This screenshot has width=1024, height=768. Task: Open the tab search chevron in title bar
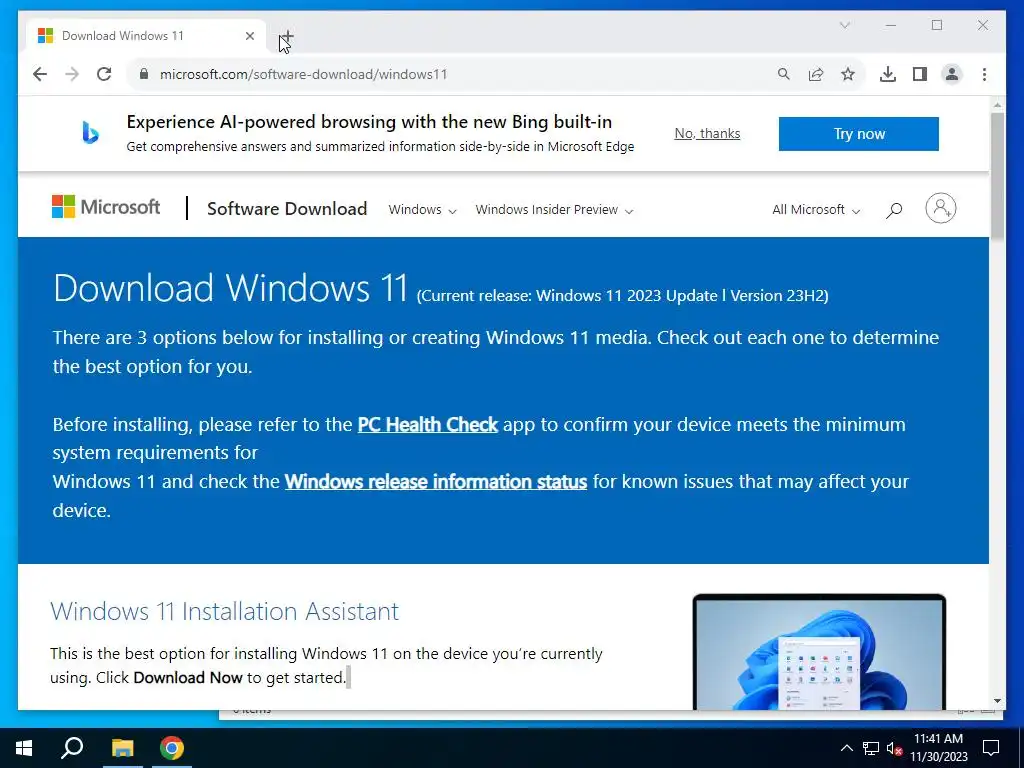(x=844, y=25)
